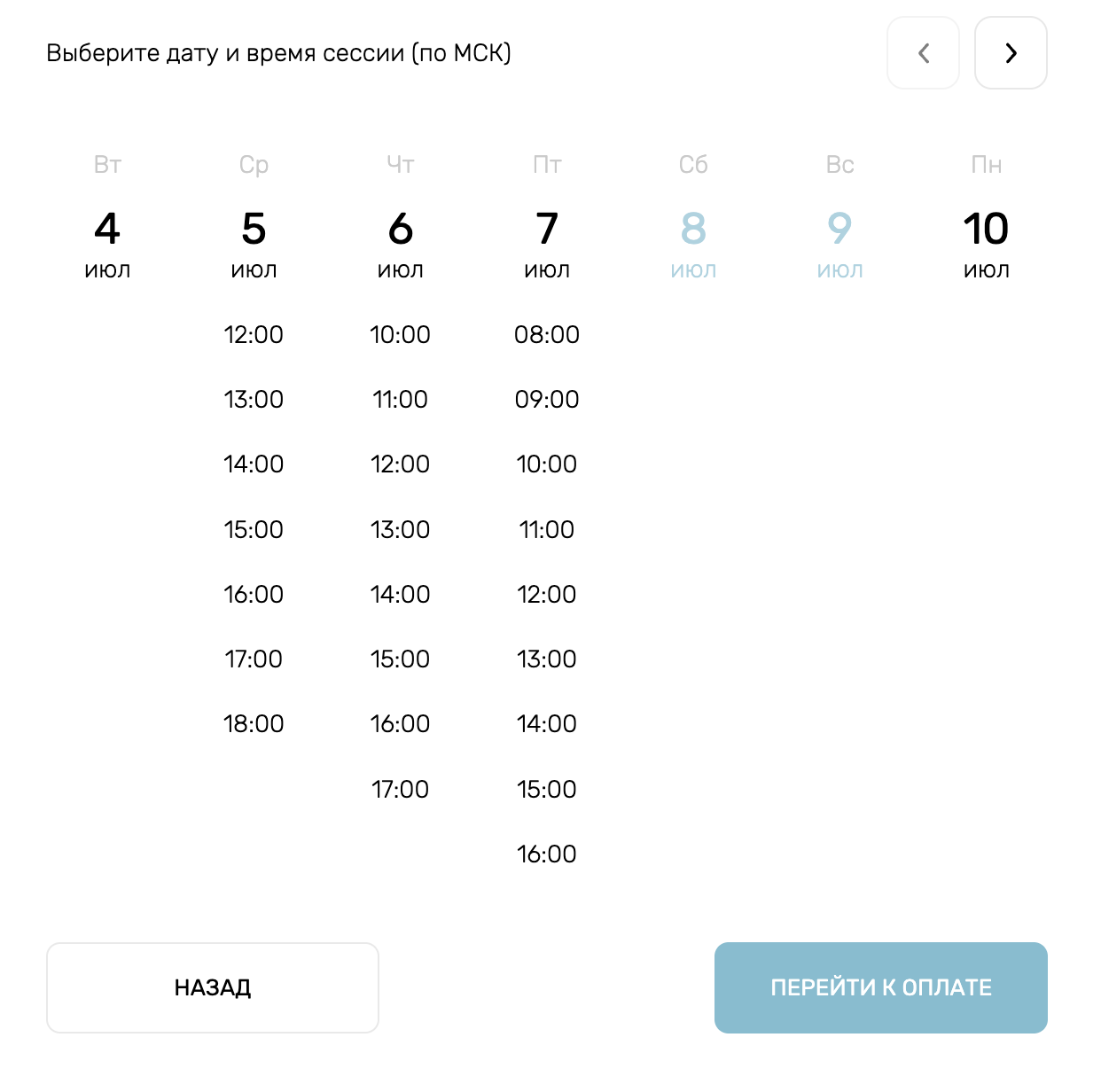
Task: Select 09:00 slot on Friday 7 июл
Action: coord(547,400)
